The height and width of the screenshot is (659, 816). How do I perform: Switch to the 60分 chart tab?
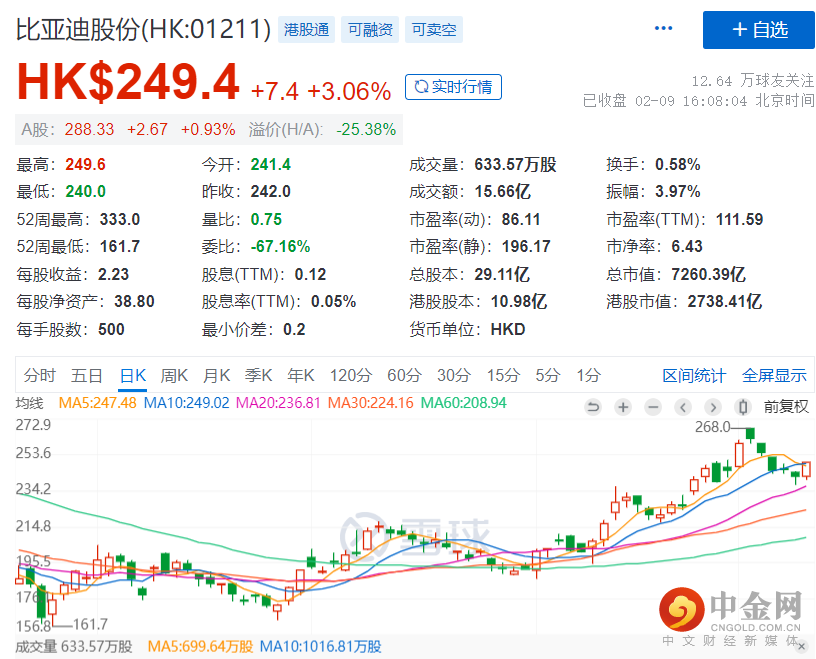404,376
